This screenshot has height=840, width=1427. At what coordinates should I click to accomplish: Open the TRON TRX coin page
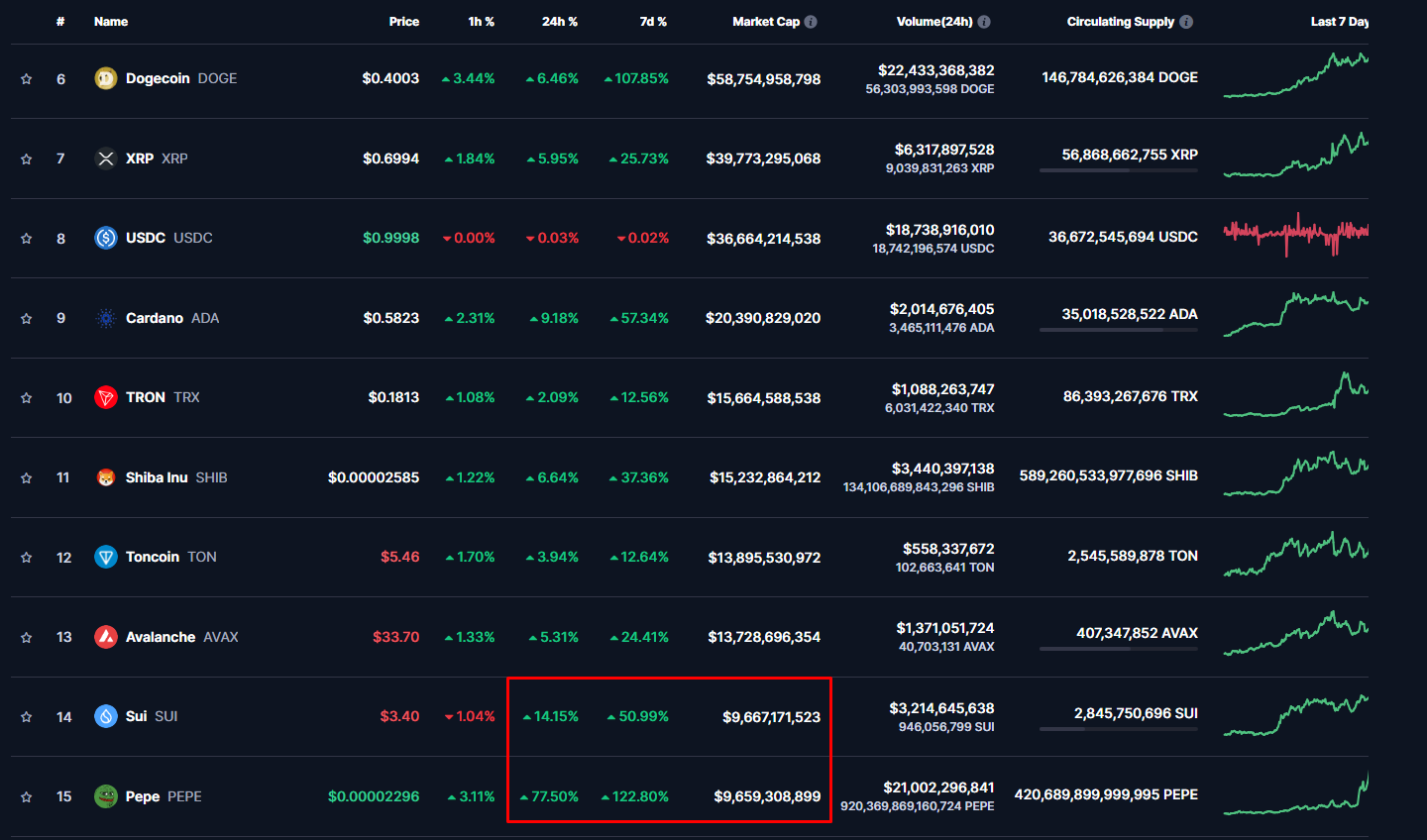[x=163, y=397]
